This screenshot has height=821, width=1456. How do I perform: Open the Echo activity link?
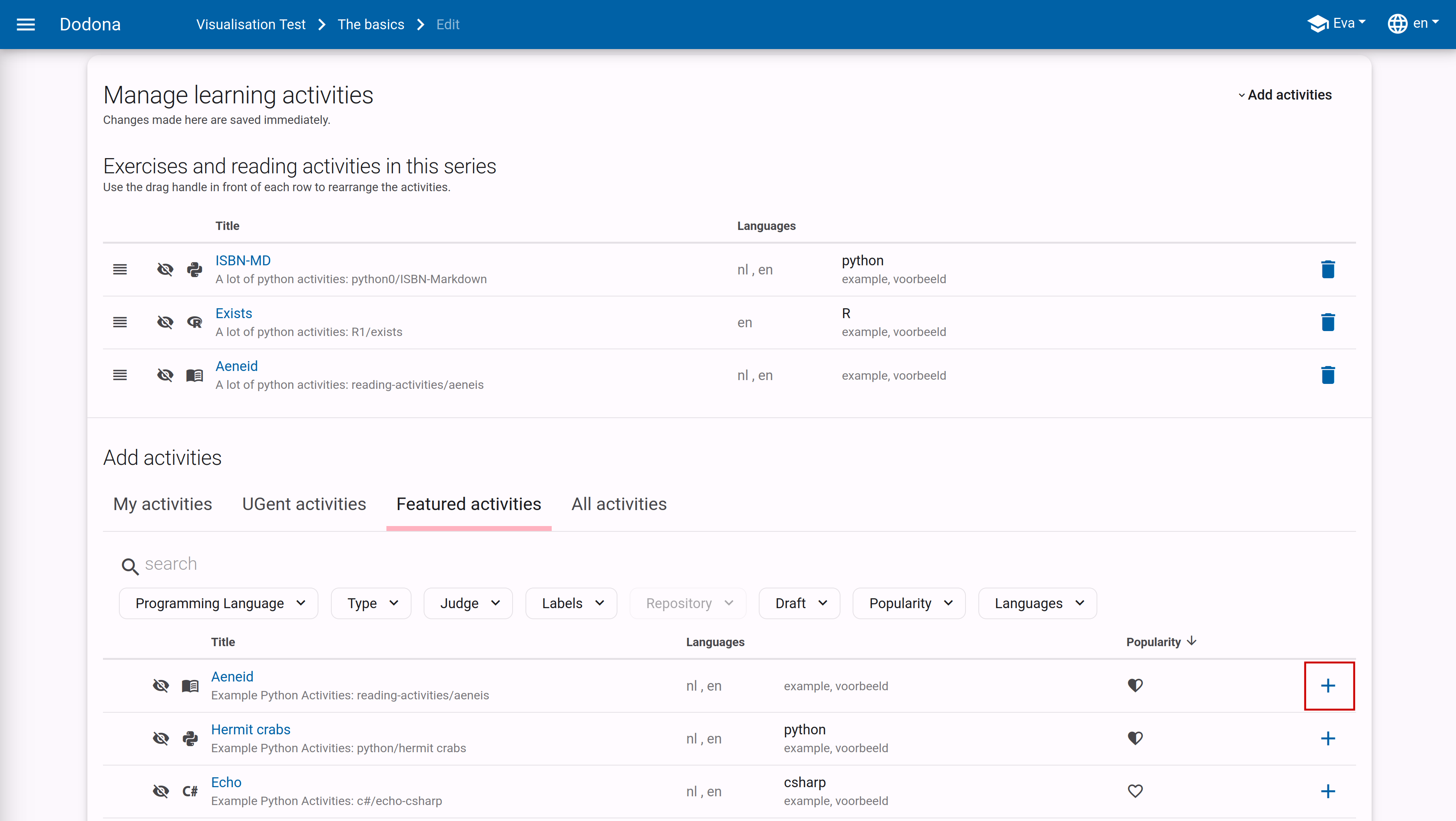click(226, 782)
